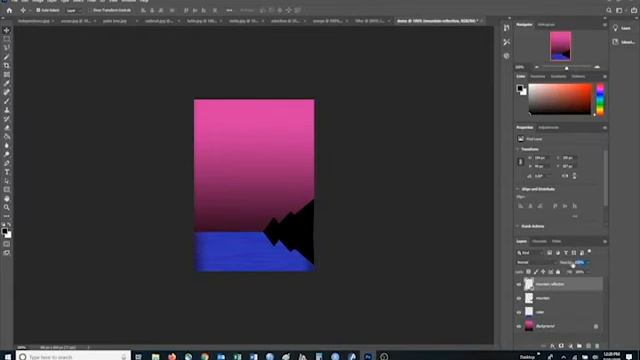Collapse the Quick Actions section
The height and width of the screenshot is (360, 640).
(x=518, y=226)
